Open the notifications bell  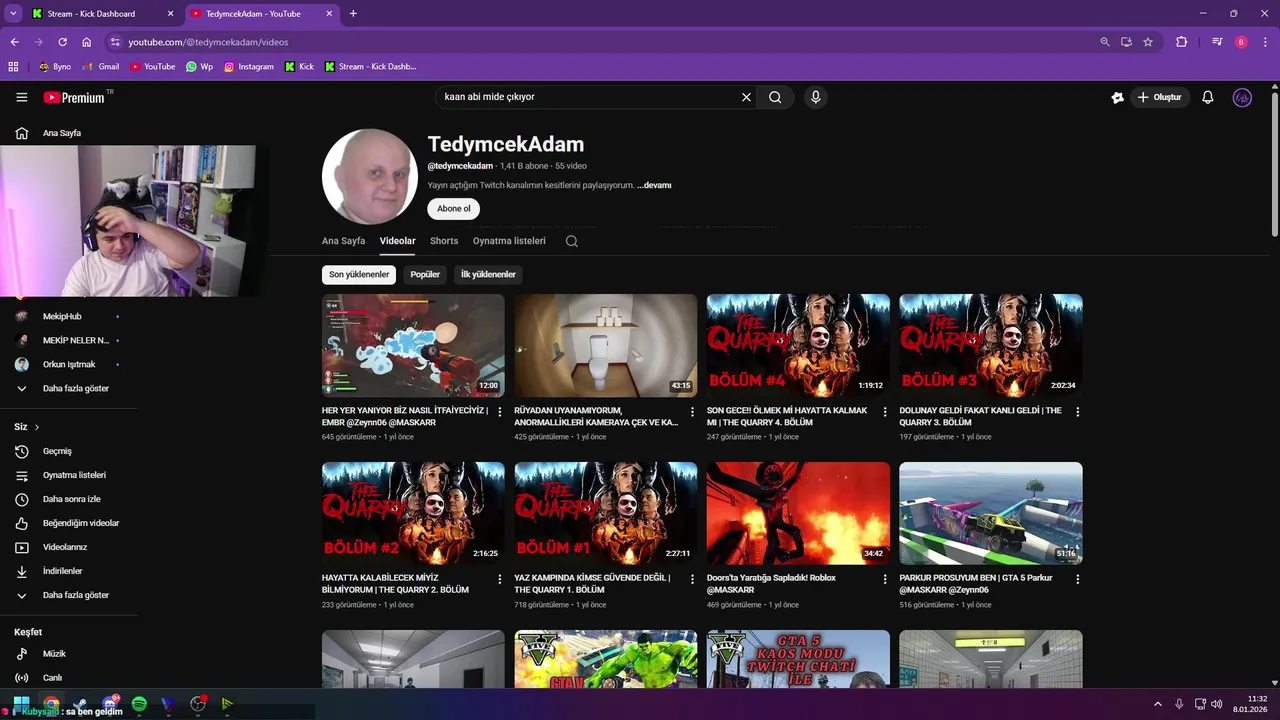point(1208,97)
